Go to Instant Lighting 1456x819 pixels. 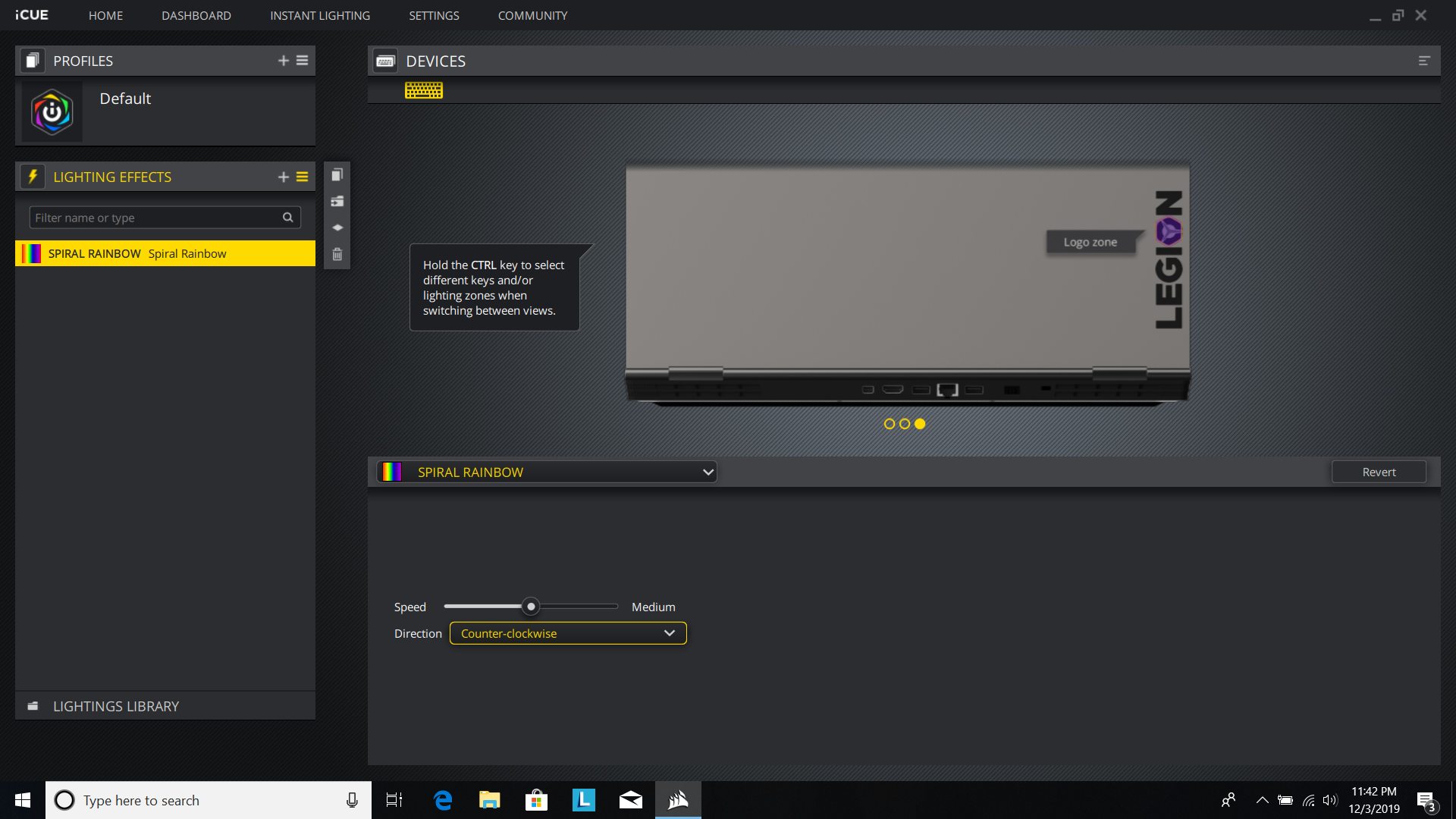(320, 15)
